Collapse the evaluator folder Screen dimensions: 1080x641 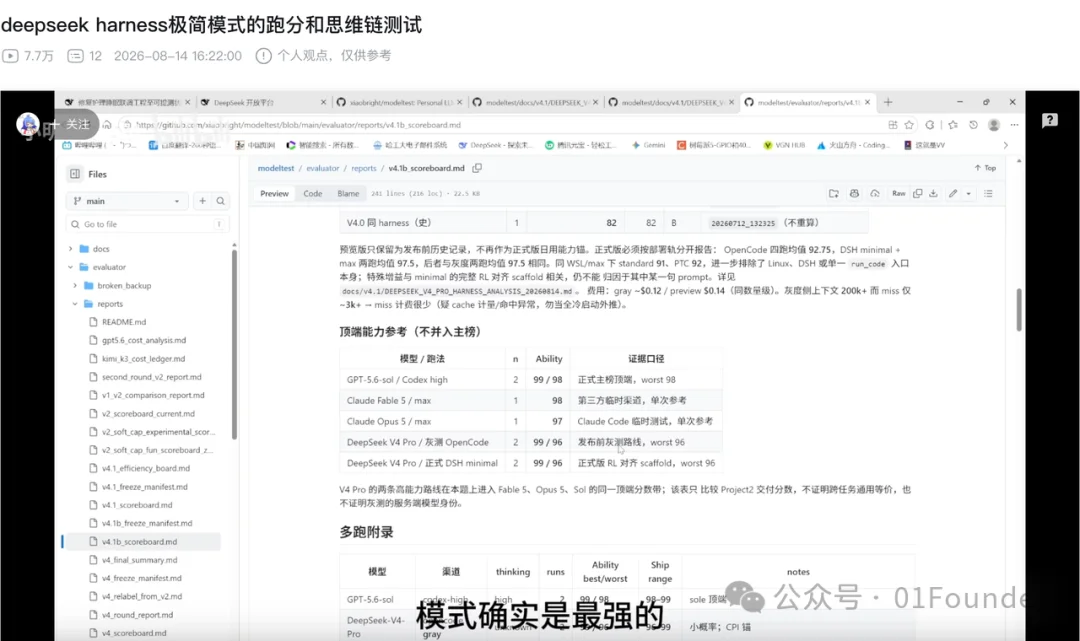coord(70,267)
